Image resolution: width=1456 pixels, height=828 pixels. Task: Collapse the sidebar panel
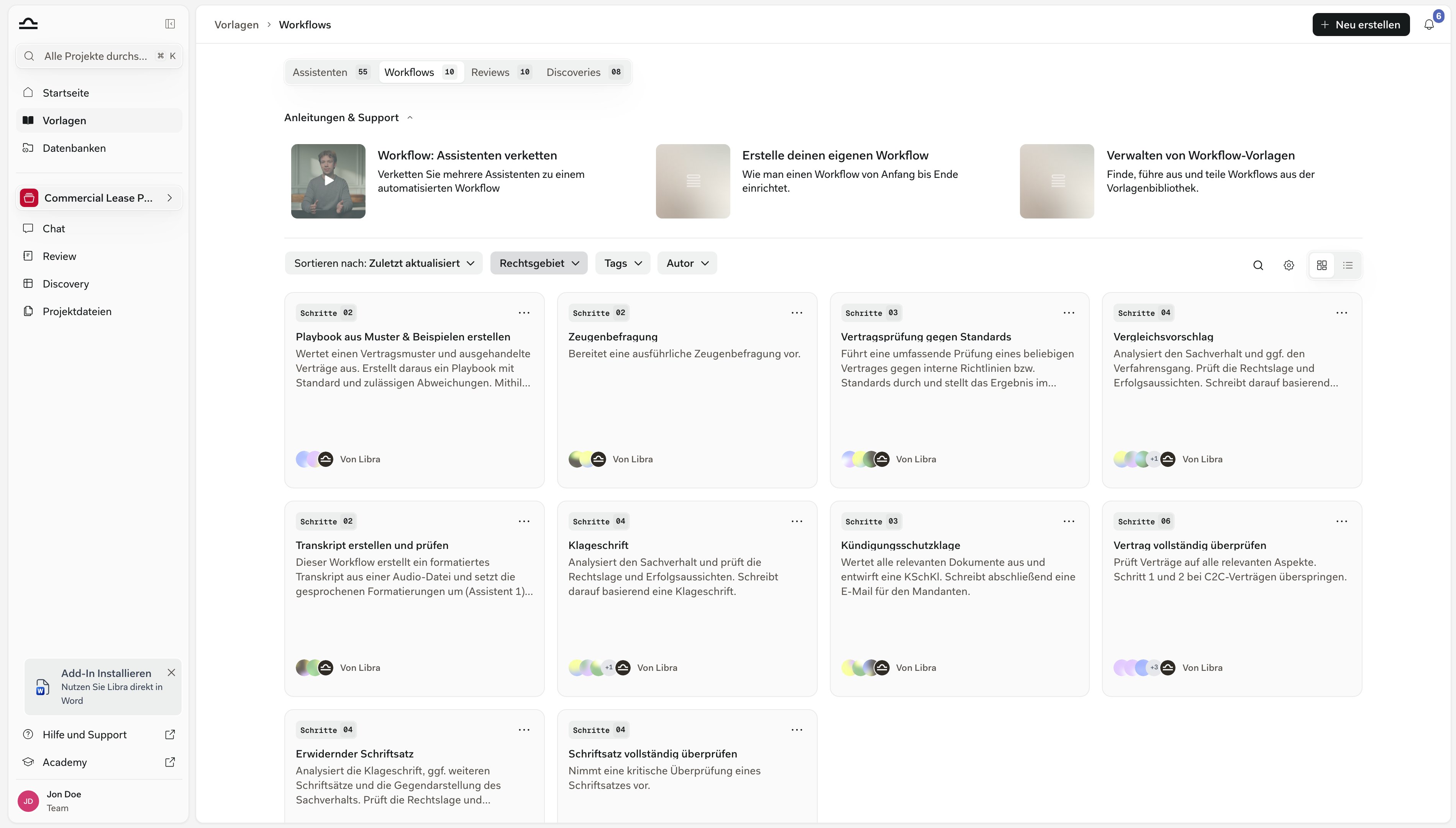170,23
